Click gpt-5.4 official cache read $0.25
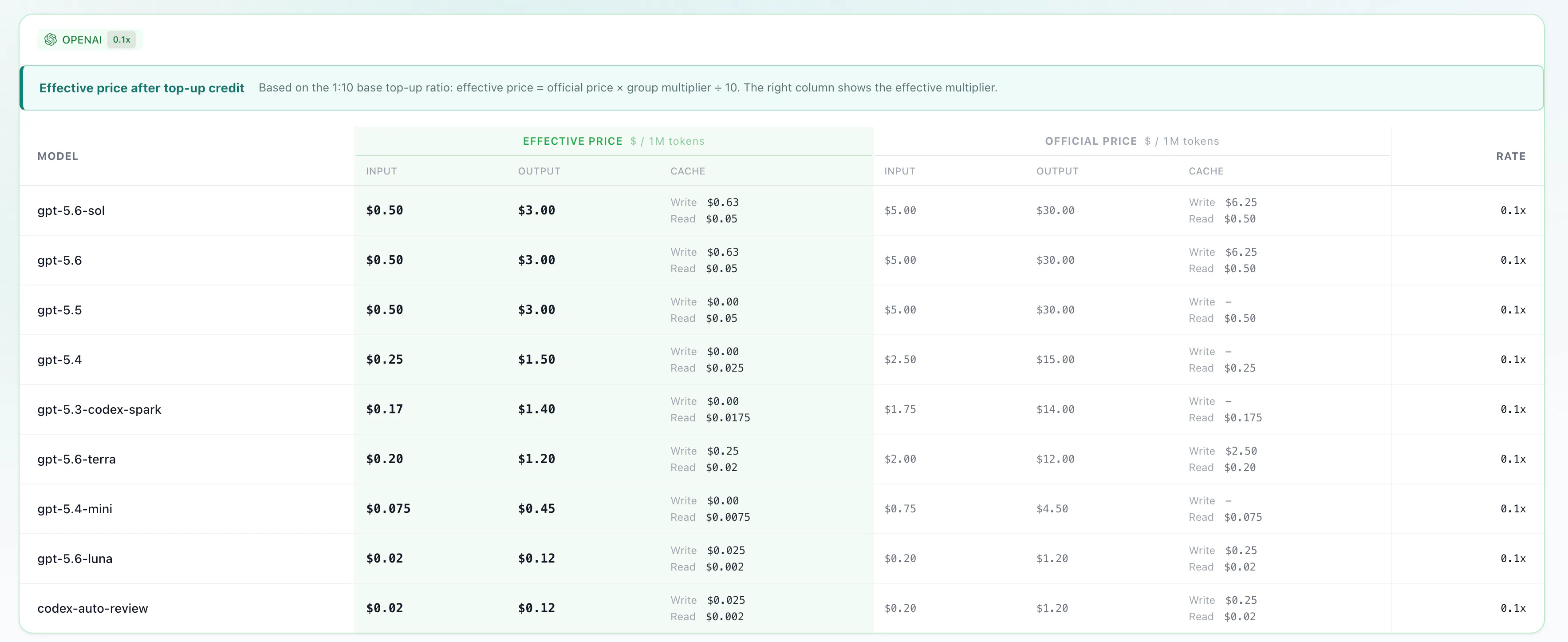 1240,368
